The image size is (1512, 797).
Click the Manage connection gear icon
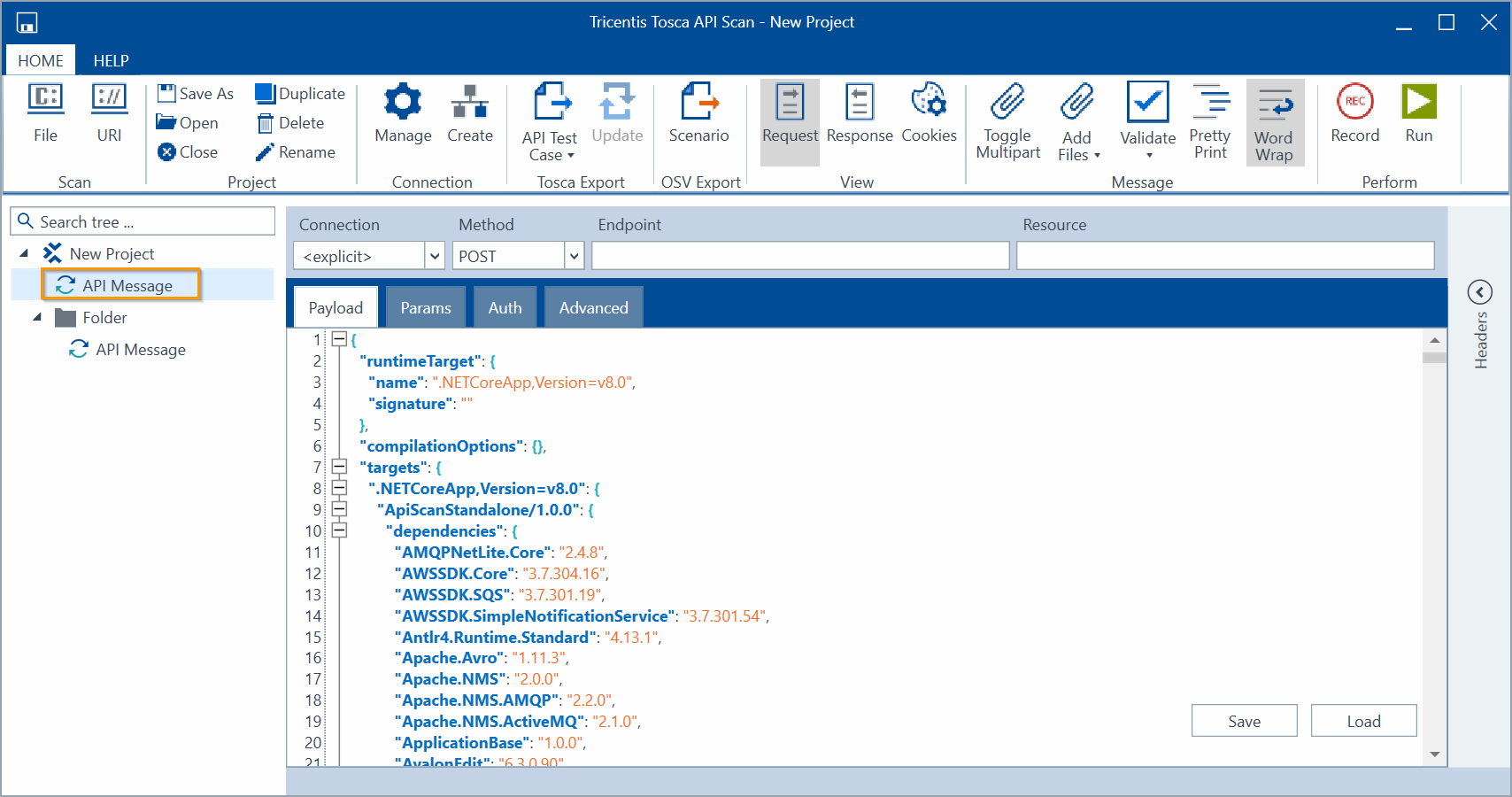(x=403, y=103)
